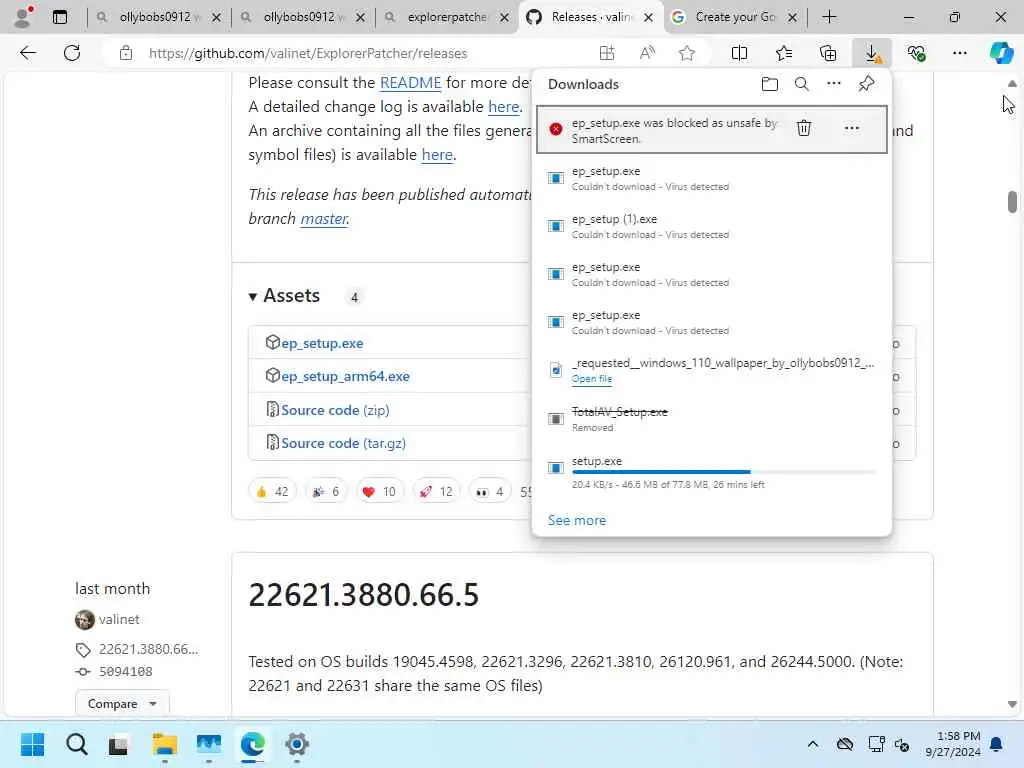Click the party popper 6 reaction

click(x=325, y=492)
